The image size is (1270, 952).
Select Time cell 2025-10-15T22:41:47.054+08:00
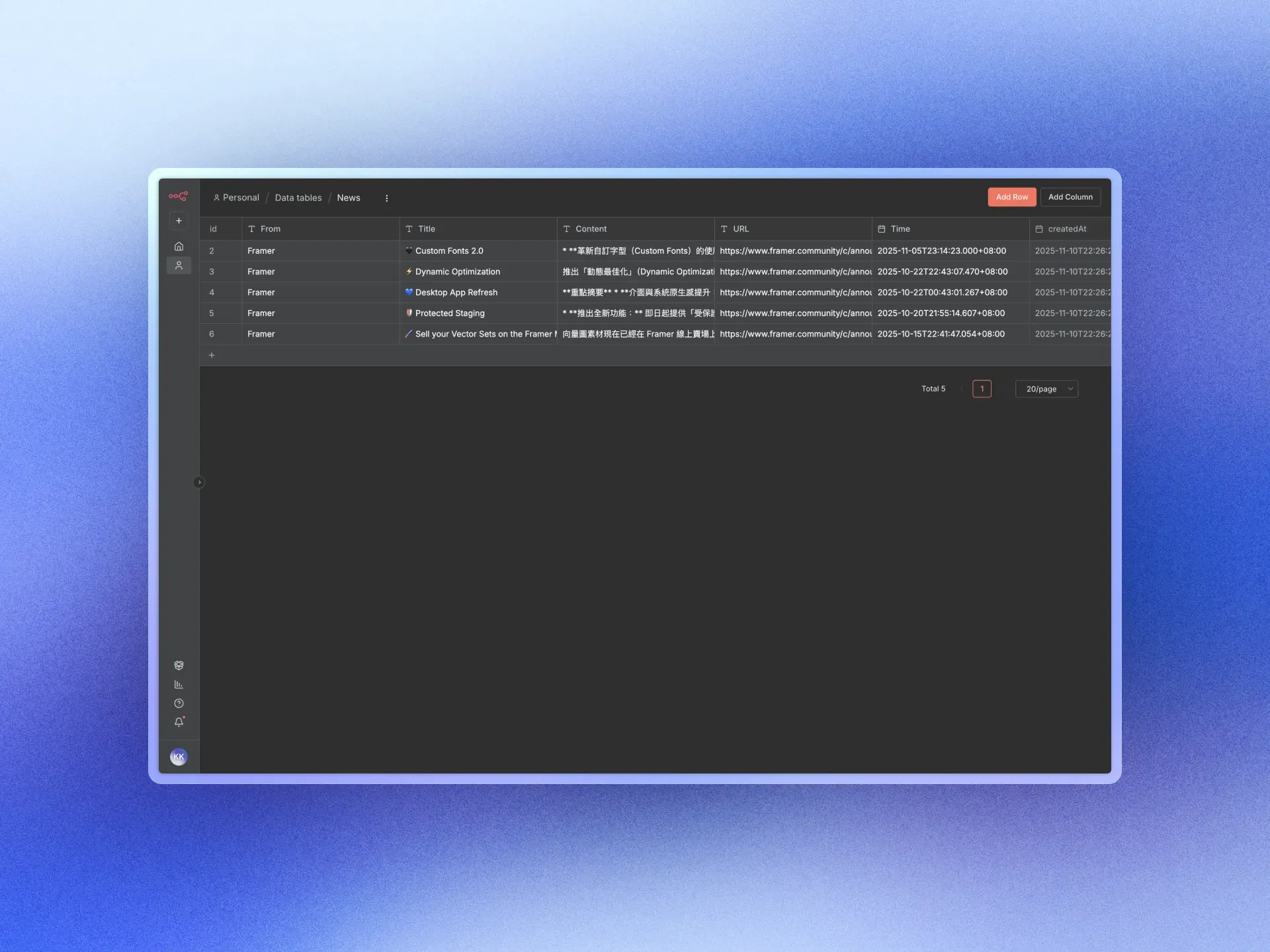[951, 334]
